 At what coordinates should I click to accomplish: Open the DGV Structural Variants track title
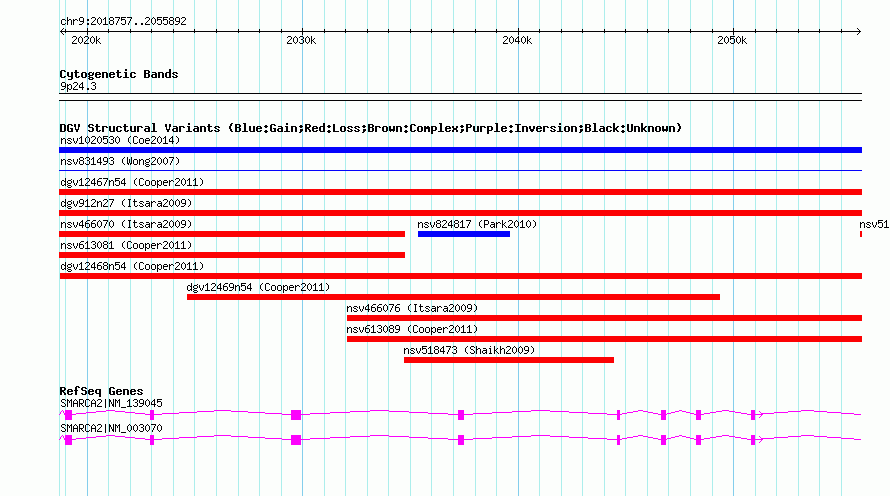click(371, 128)
